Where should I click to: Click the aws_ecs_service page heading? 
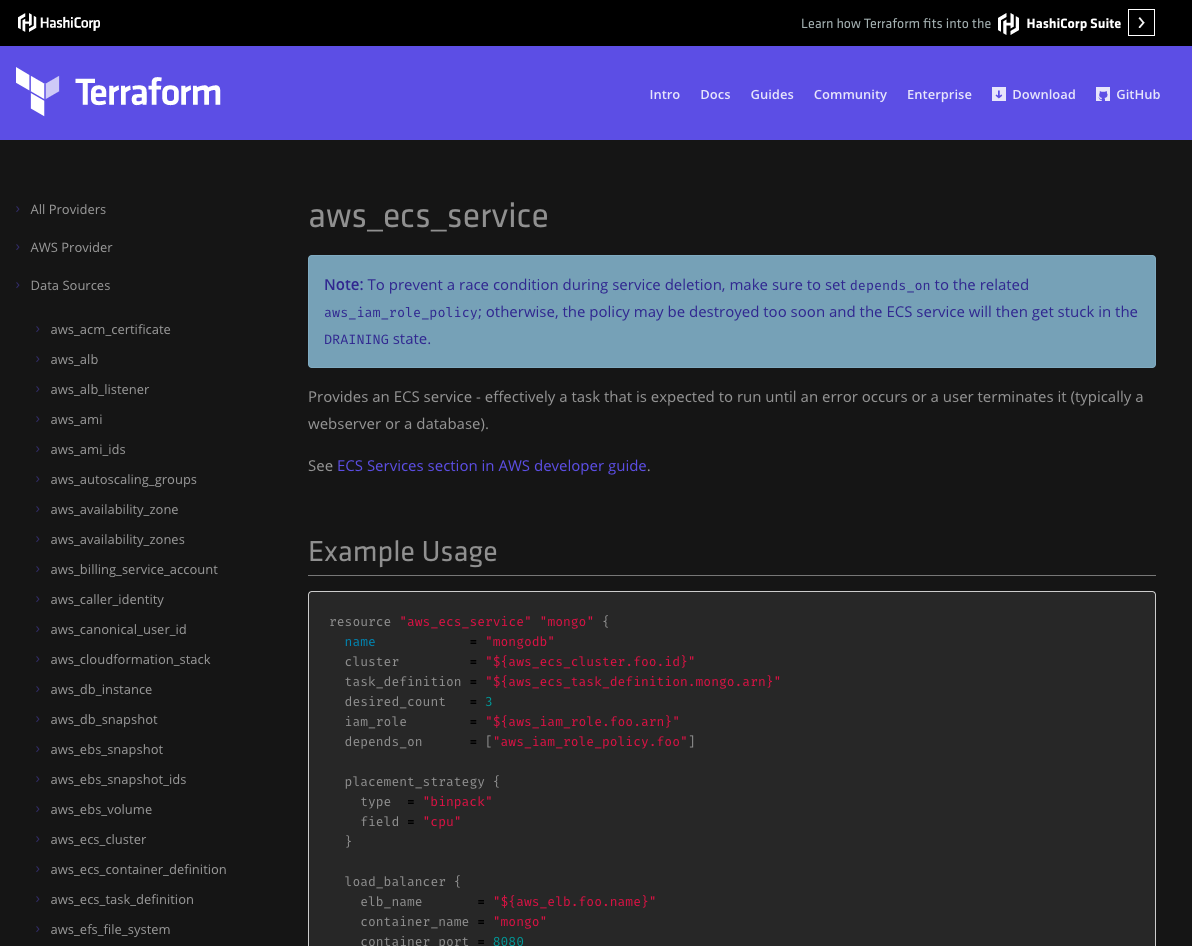[428, 217]
